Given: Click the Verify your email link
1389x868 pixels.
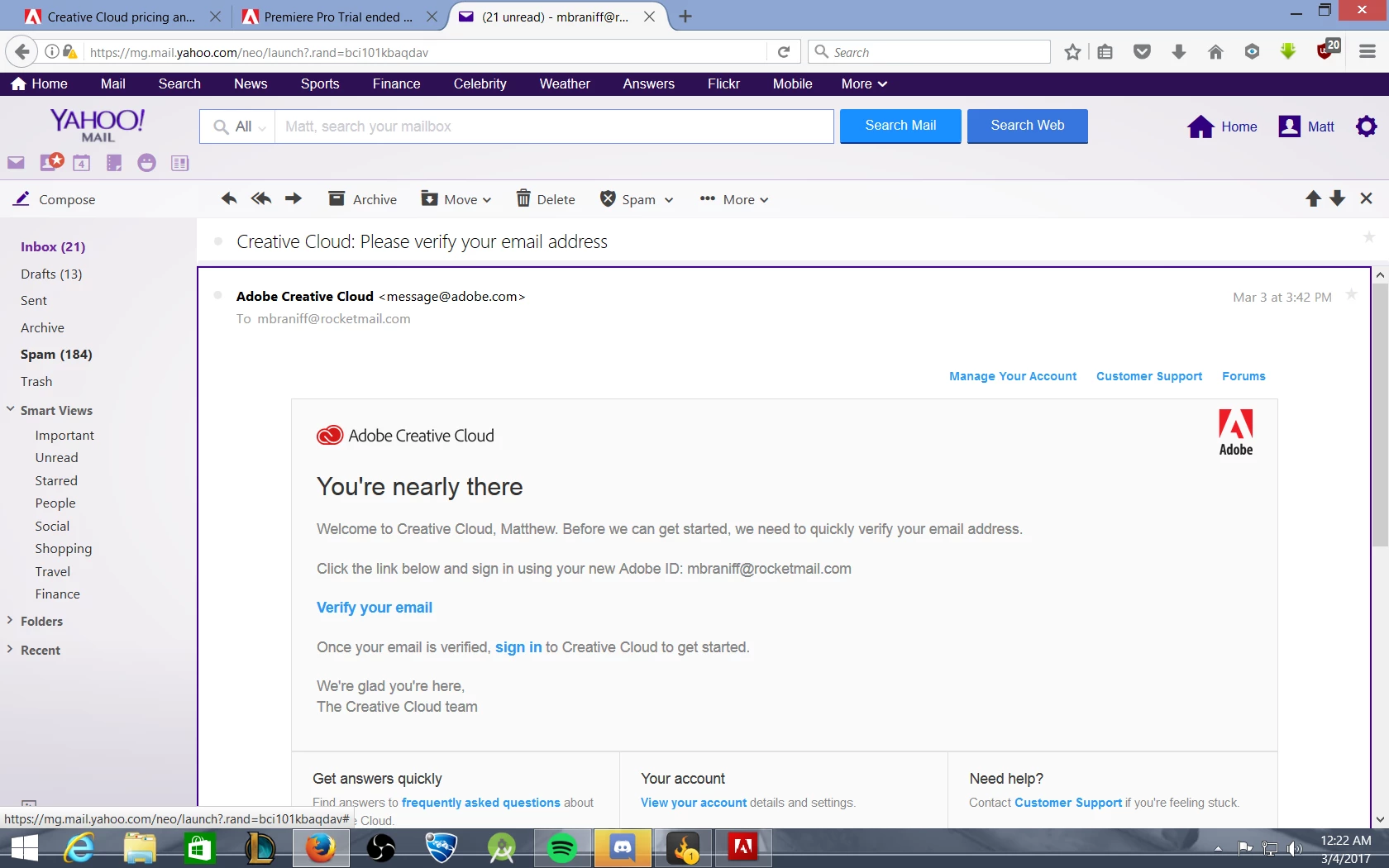Looking at the screenshot, I should click(x=375, y=608).
